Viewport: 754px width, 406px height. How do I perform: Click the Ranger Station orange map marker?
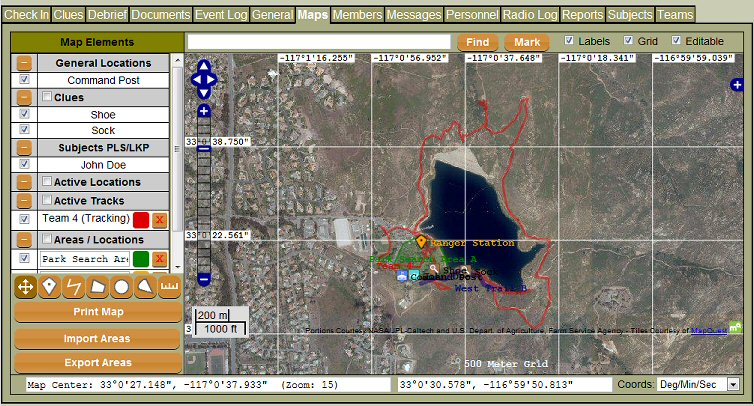tap(421, 241)
